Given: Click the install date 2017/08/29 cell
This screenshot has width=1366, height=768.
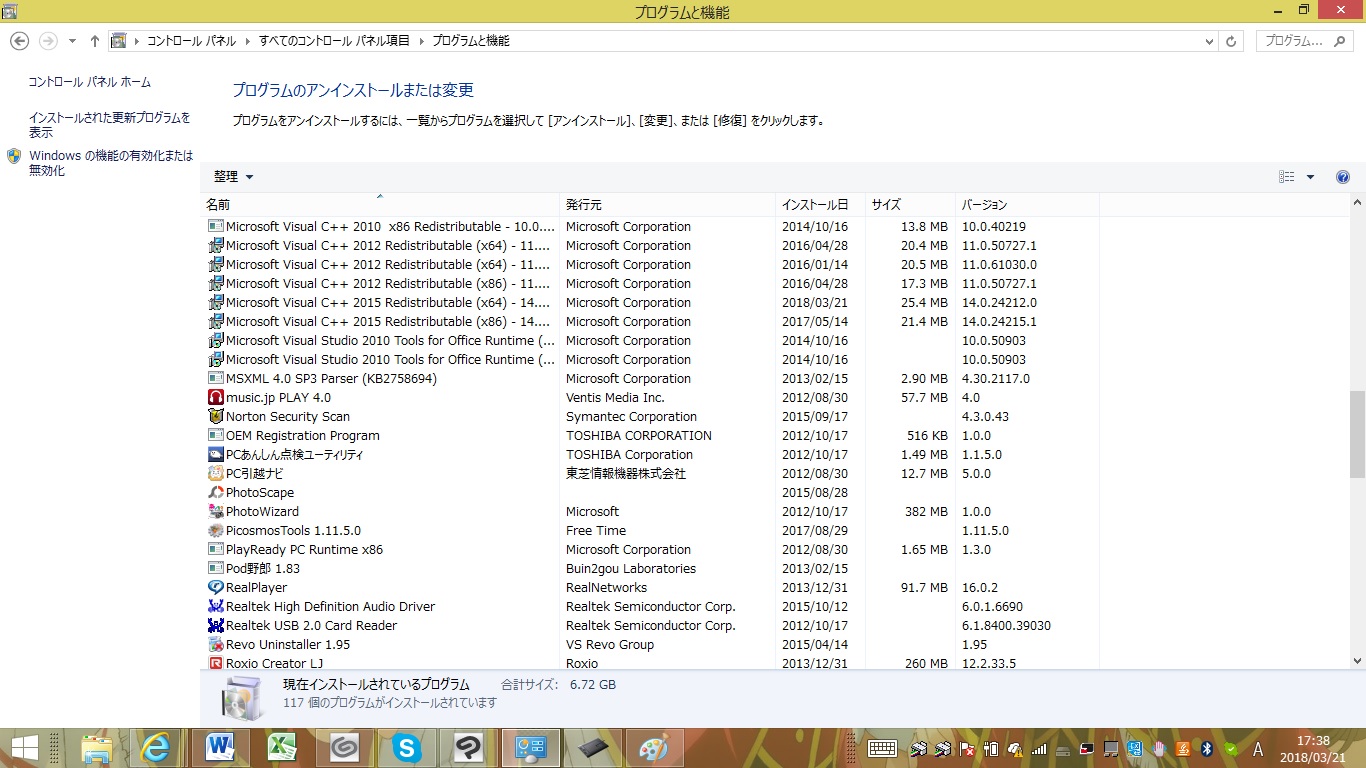Looking at the screenshot, I should (x=814, y=531).
